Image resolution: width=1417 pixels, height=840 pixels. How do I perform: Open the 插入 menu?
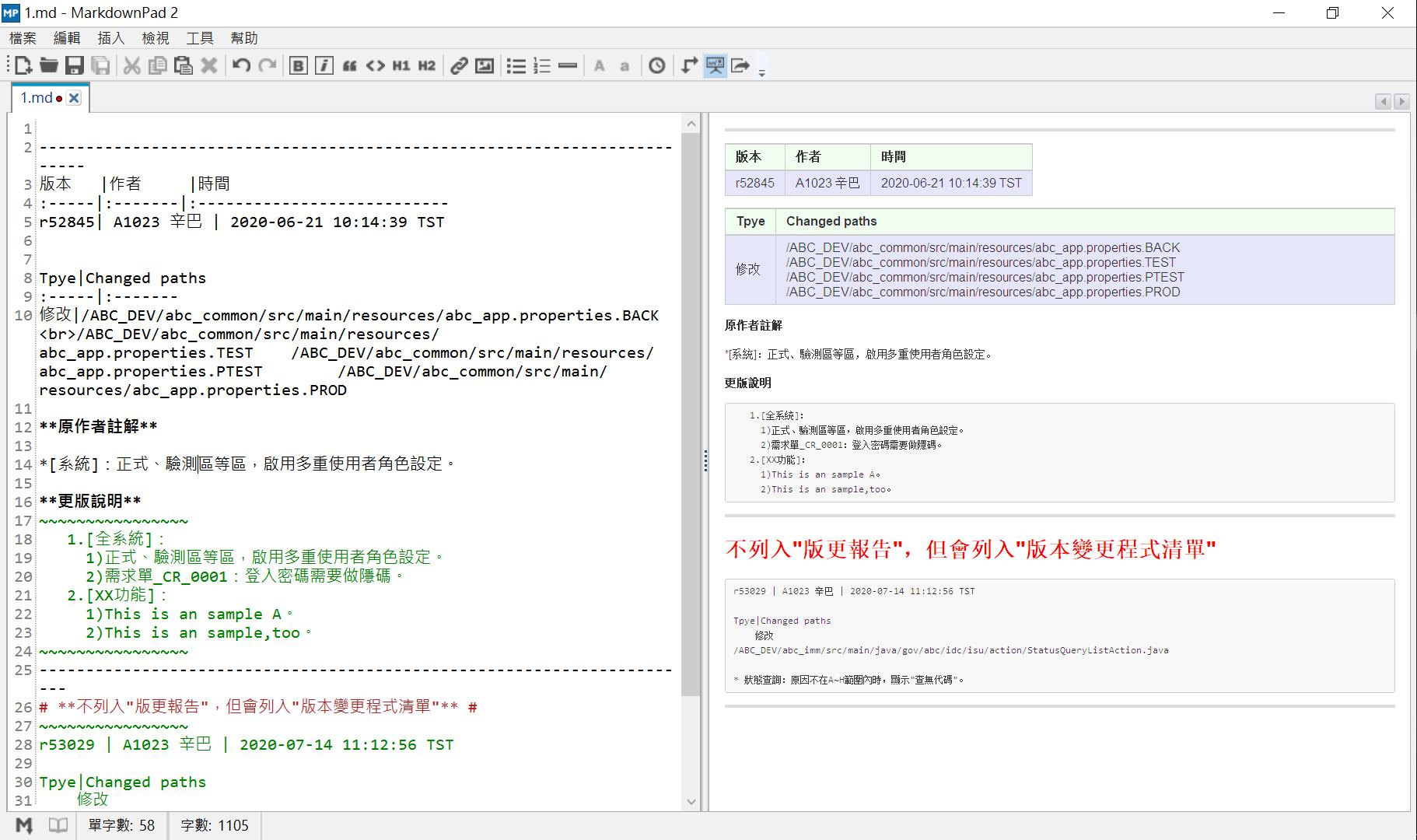click(111, 38)
